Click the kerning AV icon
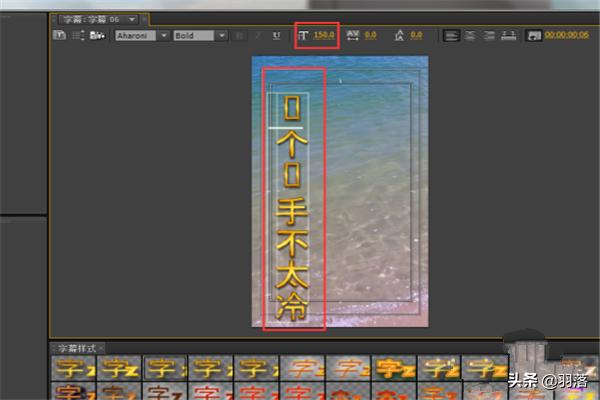Viewport: 600px width, 400px height. point(352,35)
